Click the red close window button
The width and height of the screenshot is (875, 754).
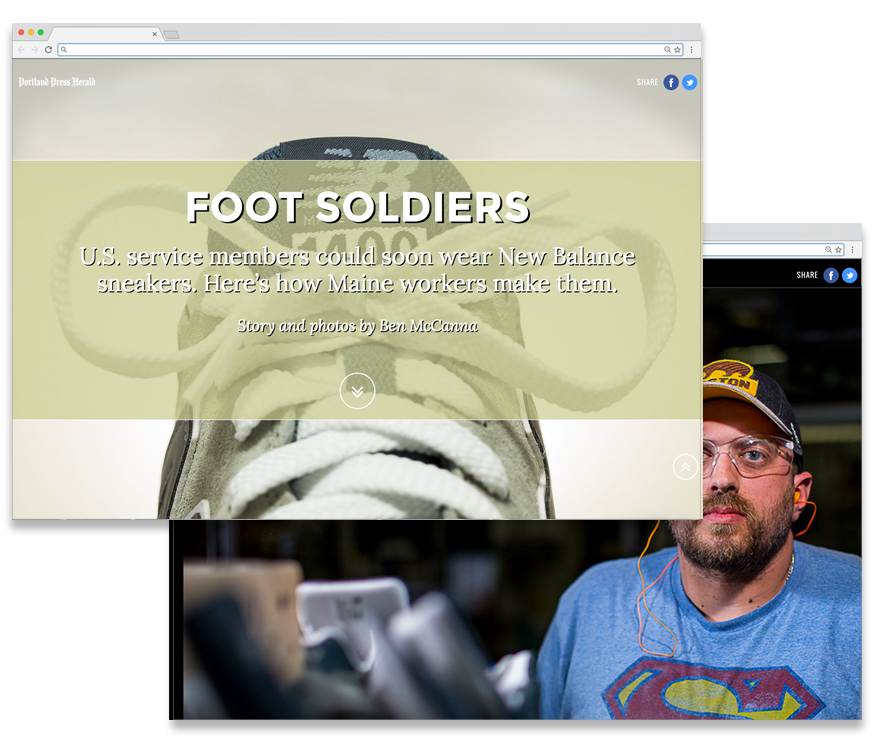21,32
